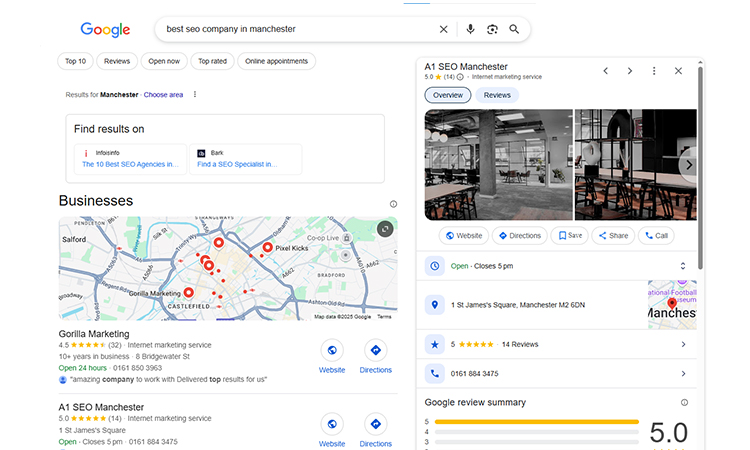Expand the phone number row chevron
This screenshot has width=750, height=450.
(684, 373)
